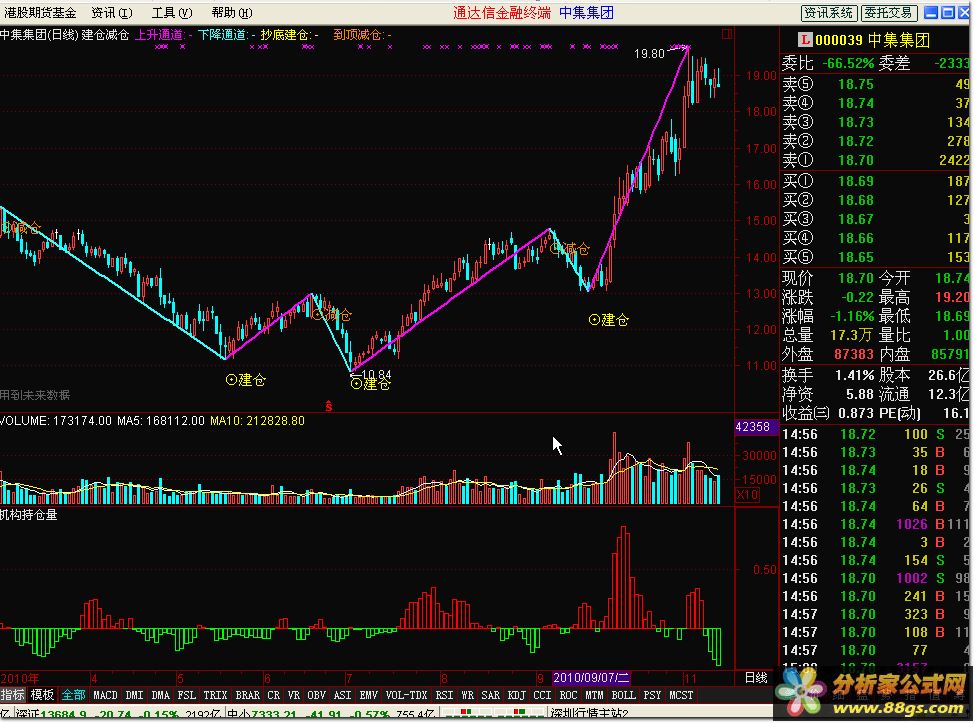This screenshot has width=975, height=723.
Task: Click the 中小 7333.21 index in status bar
Action: 264,715
